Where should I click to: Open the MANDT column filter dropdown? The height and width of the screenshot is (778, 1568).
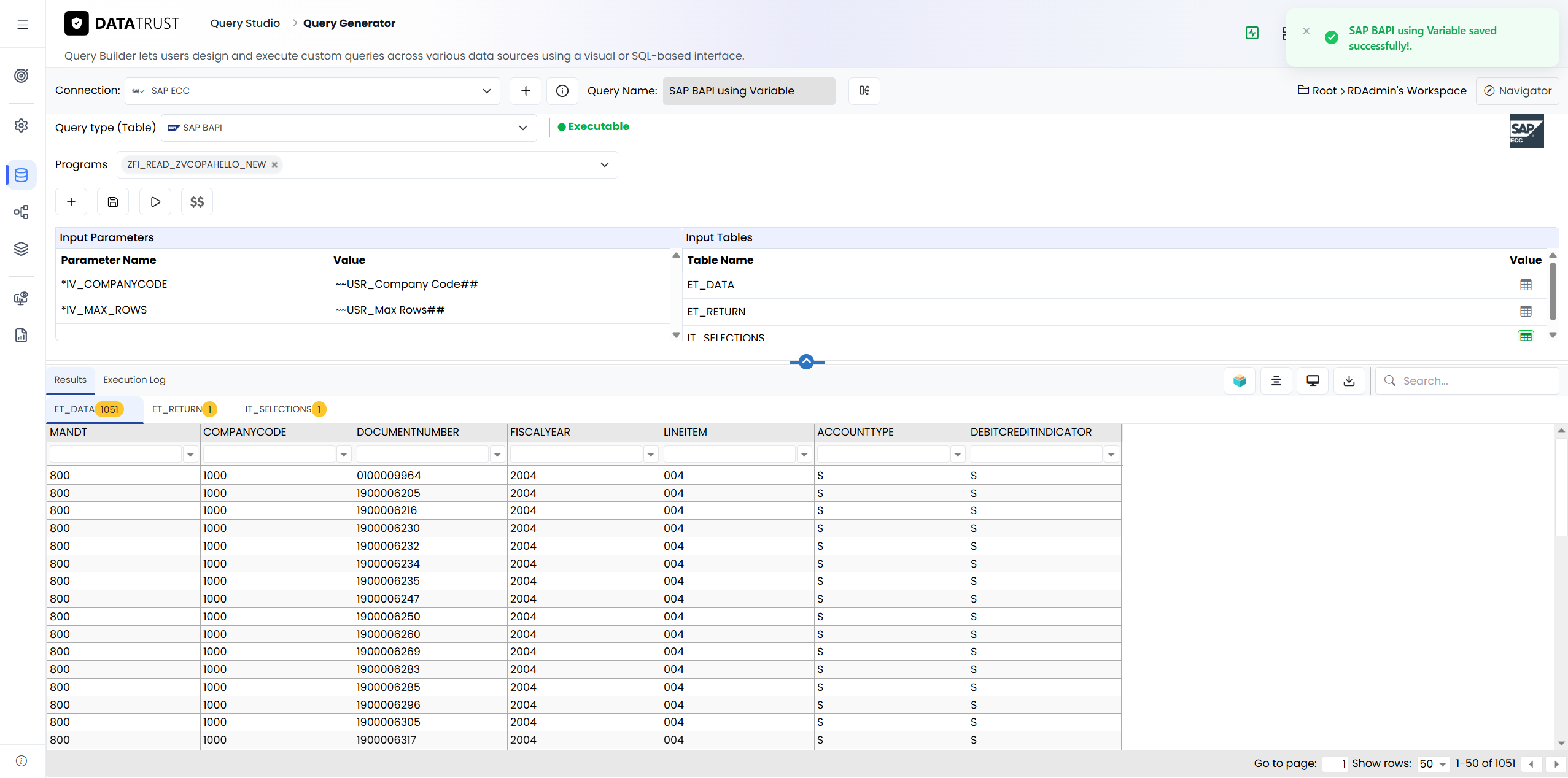(x=190, y=455)
